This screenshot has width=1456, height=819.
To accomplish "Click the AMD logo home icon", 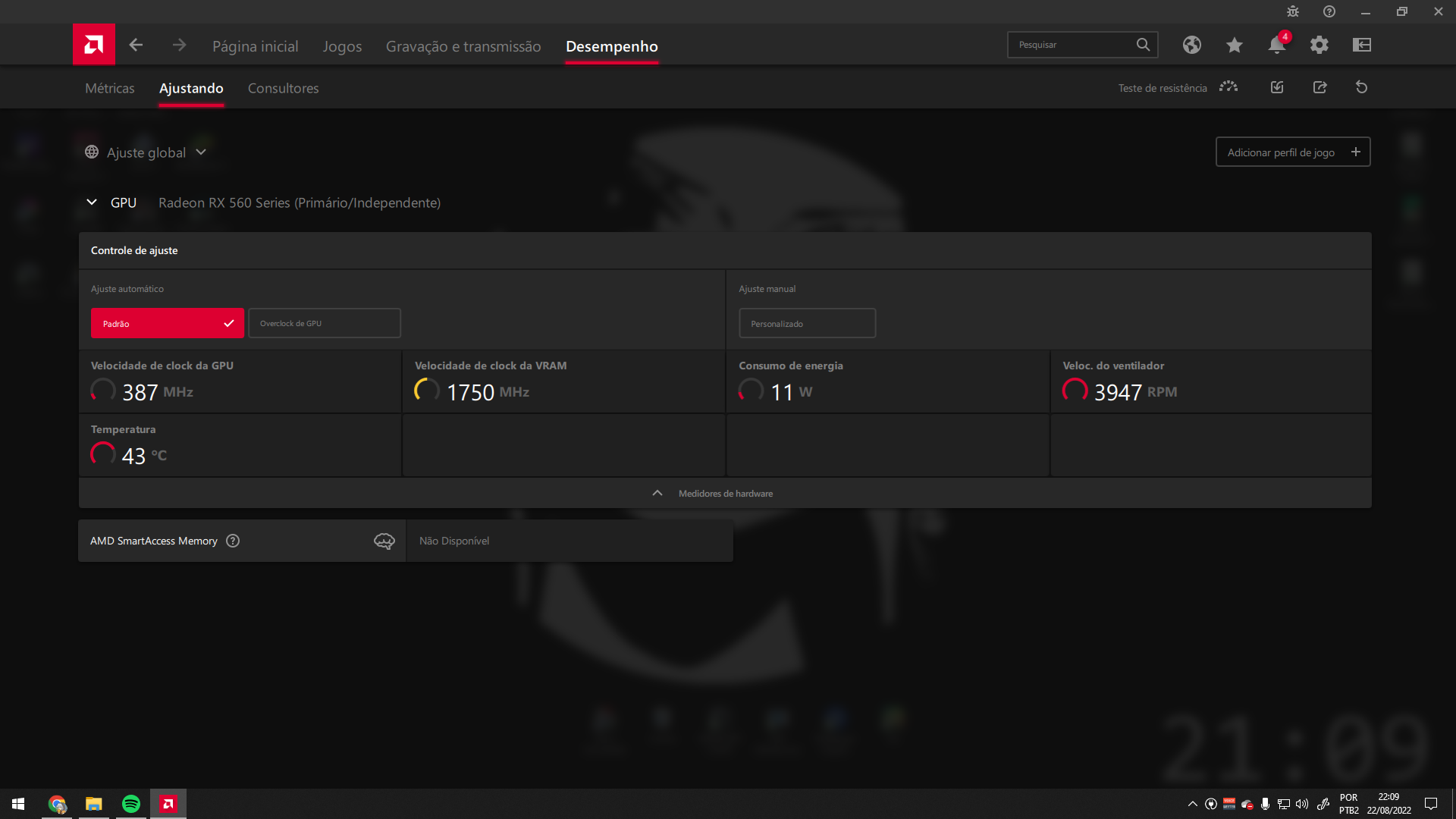I will tap(94, 45).
